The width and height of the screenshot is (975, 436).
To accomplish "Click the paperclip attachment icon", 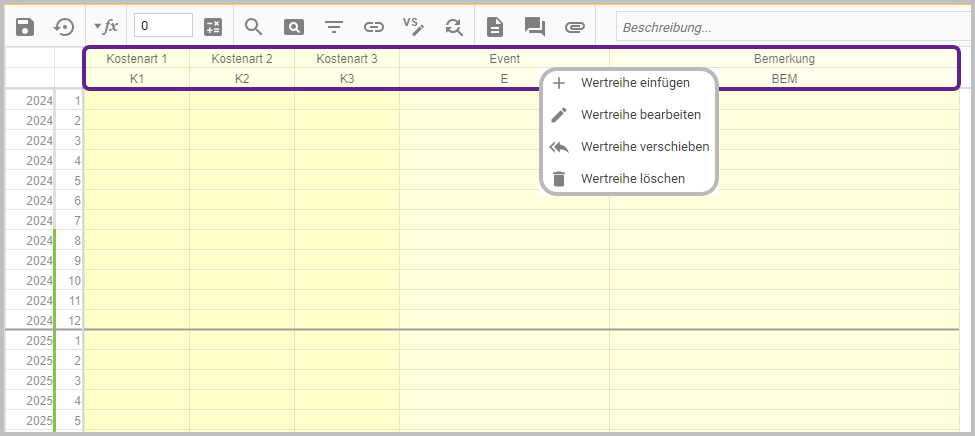I will point(574,27).
